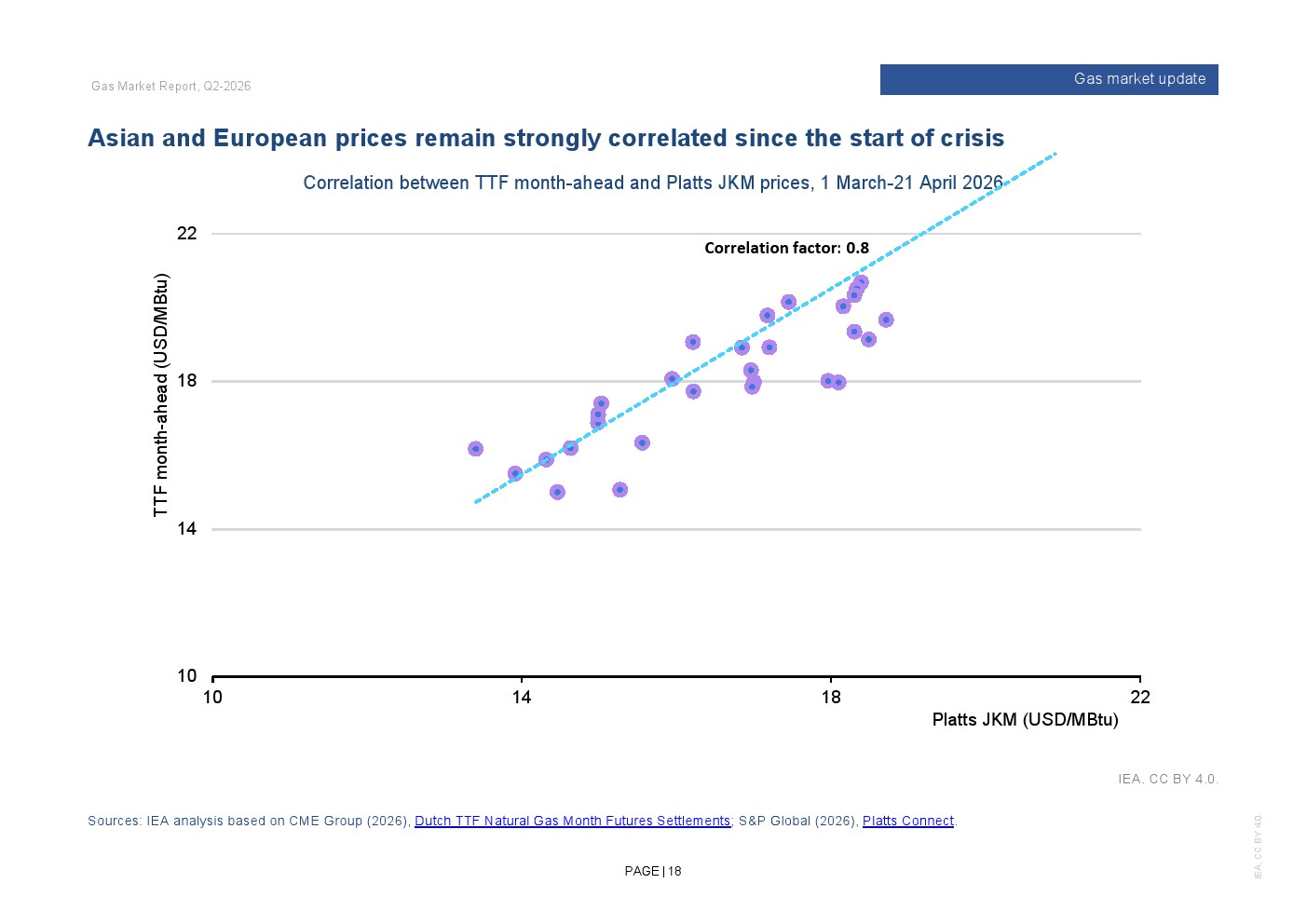This screenshot has height=924, width=1307.
Task: Click the PAGE | 18 footer number
Action: 653,871
